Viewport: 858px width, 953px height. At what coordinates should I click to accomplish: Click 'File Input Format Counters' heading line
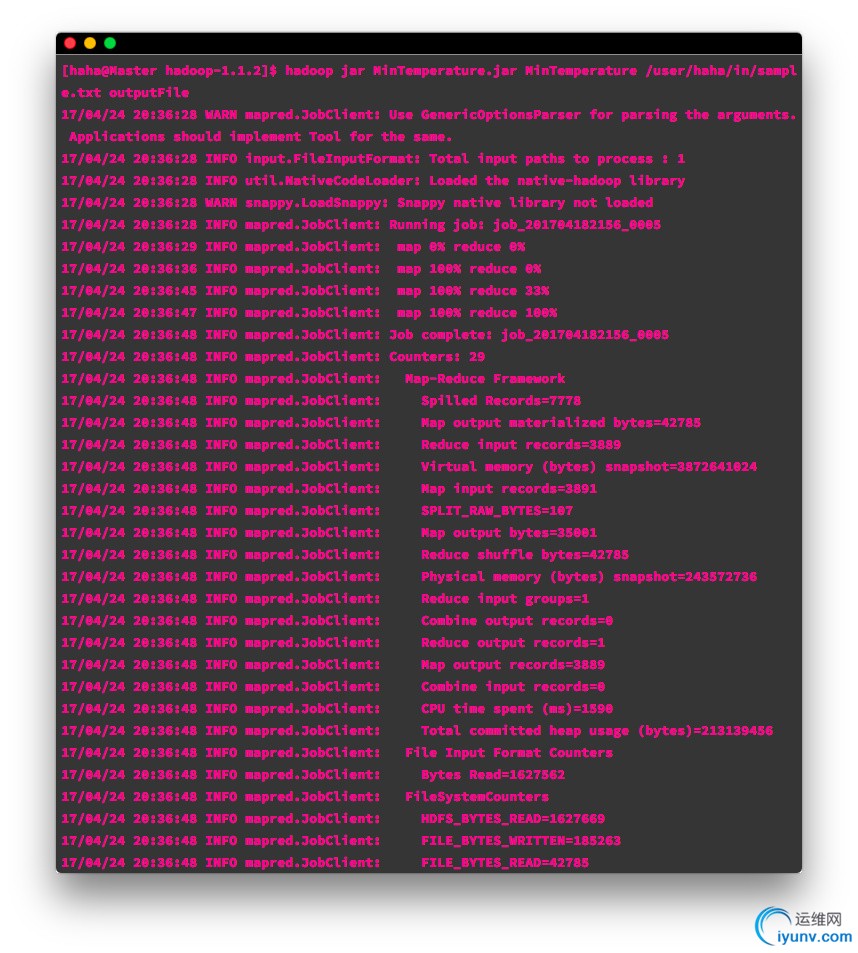pyautogui.click(x=337, y=752)
